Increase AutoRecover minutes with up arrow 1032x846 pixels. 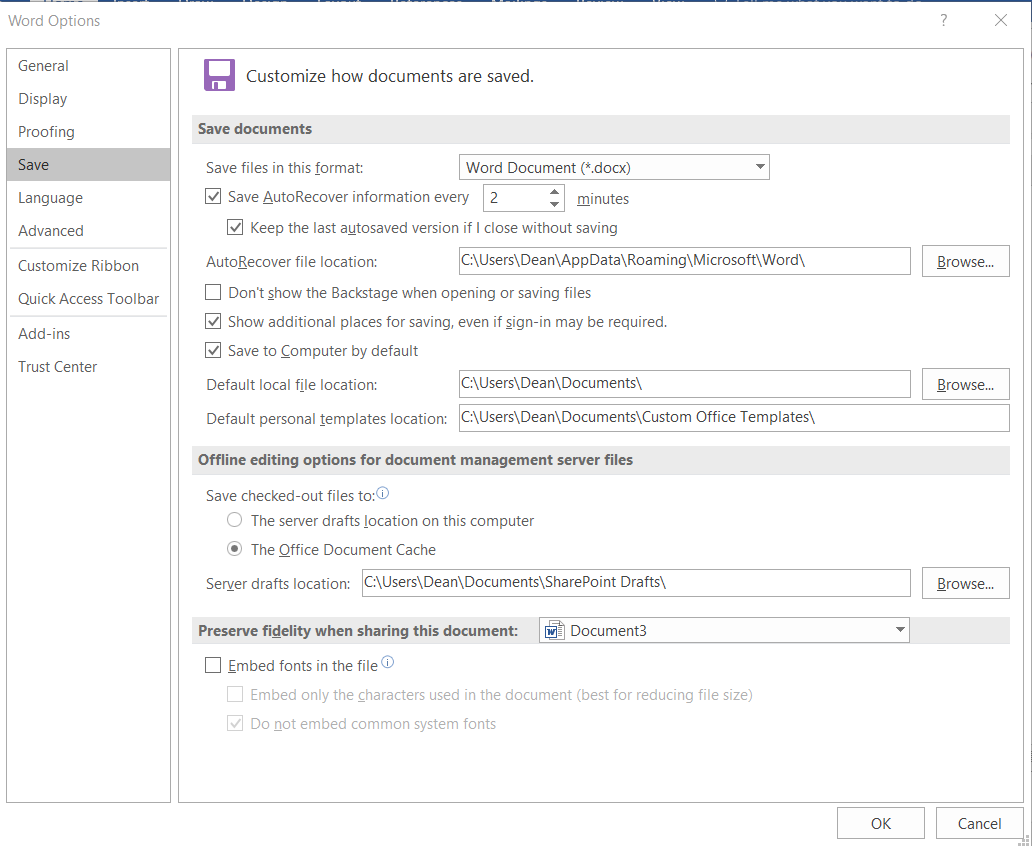click(554, 192)
